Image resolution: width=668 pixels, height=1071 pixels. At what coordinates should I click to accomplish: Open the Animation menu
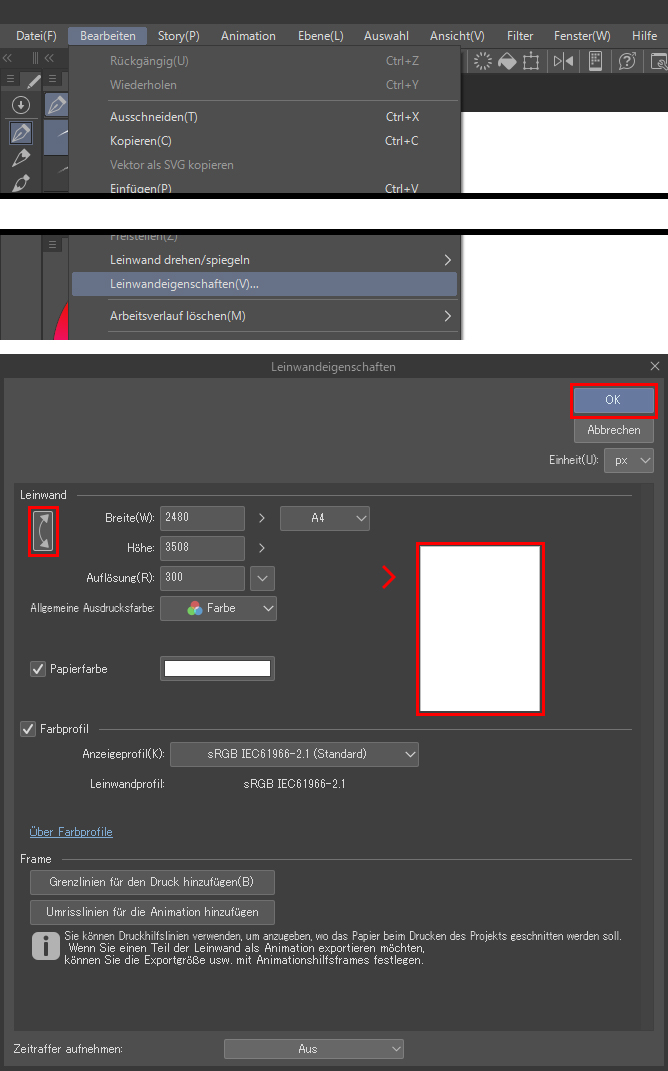248,36
